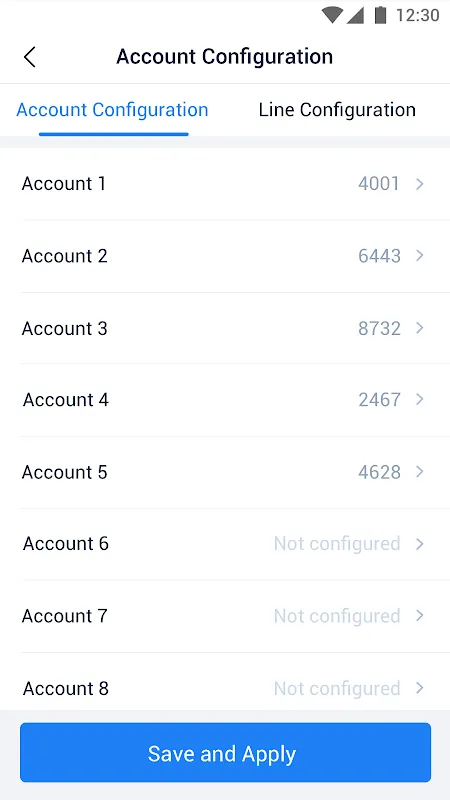The image size is (450, 800).
Task: Tap the Save and Apply button
Action: [x=226, y=753]
